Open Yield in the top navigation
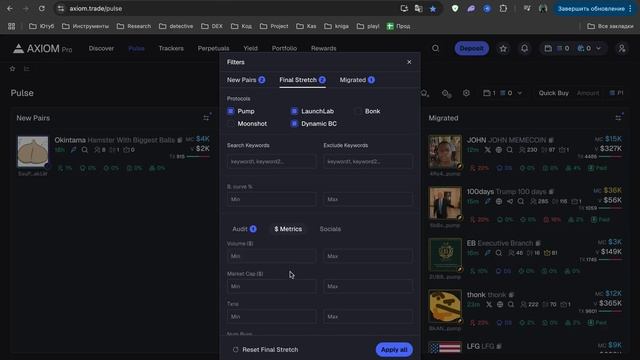The height and width of the screenshot is (360, 640). coord(251,48)
